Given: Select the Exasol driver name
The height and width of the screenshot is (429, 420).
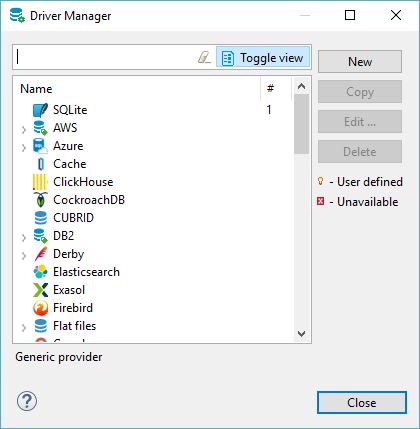Looking at the screenshot, I should pyautogui.click(x=69, y=290).
